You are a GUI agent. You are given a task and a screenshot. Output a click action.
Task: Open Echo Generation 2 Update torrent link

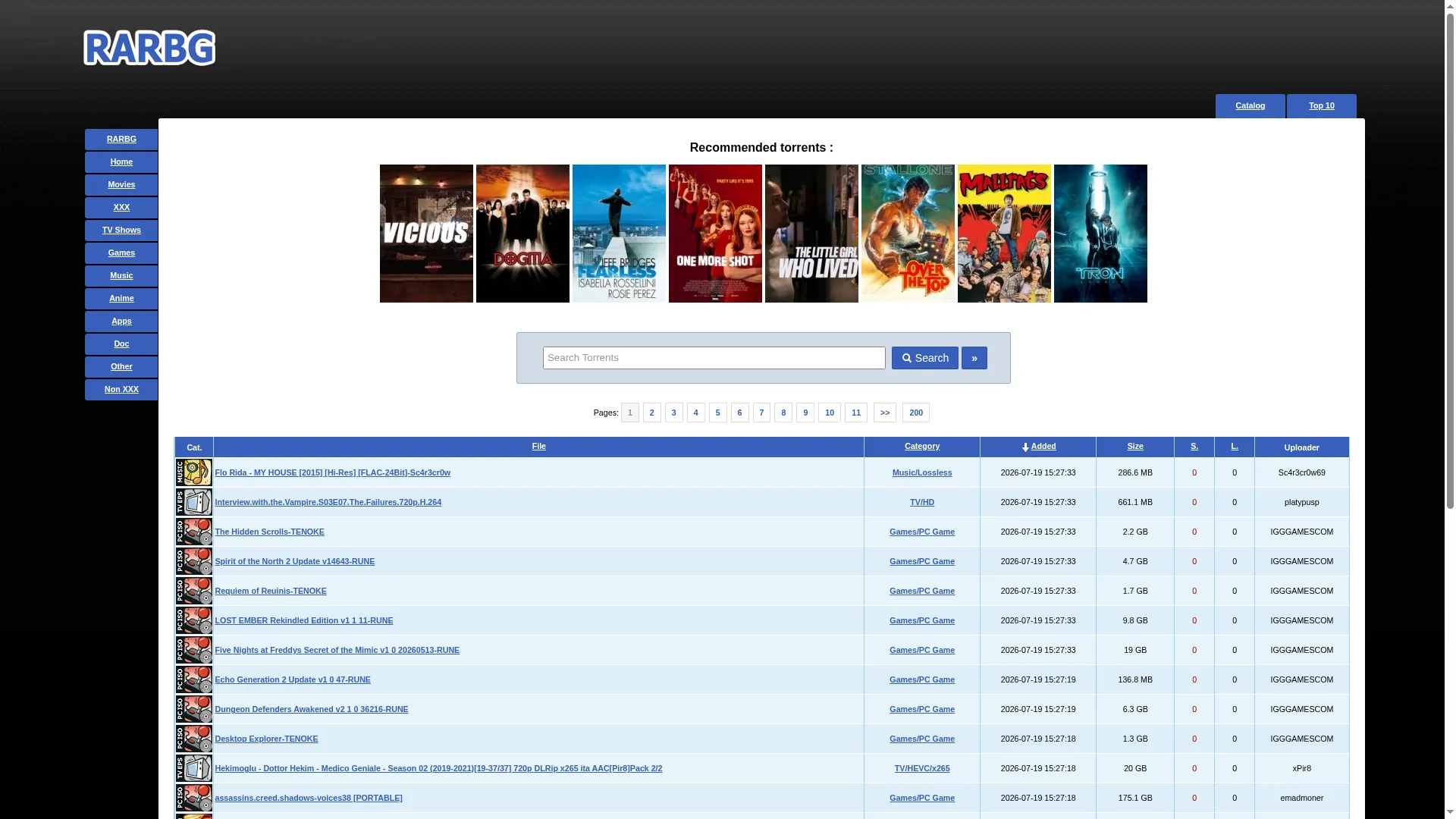tap(293, 679)
